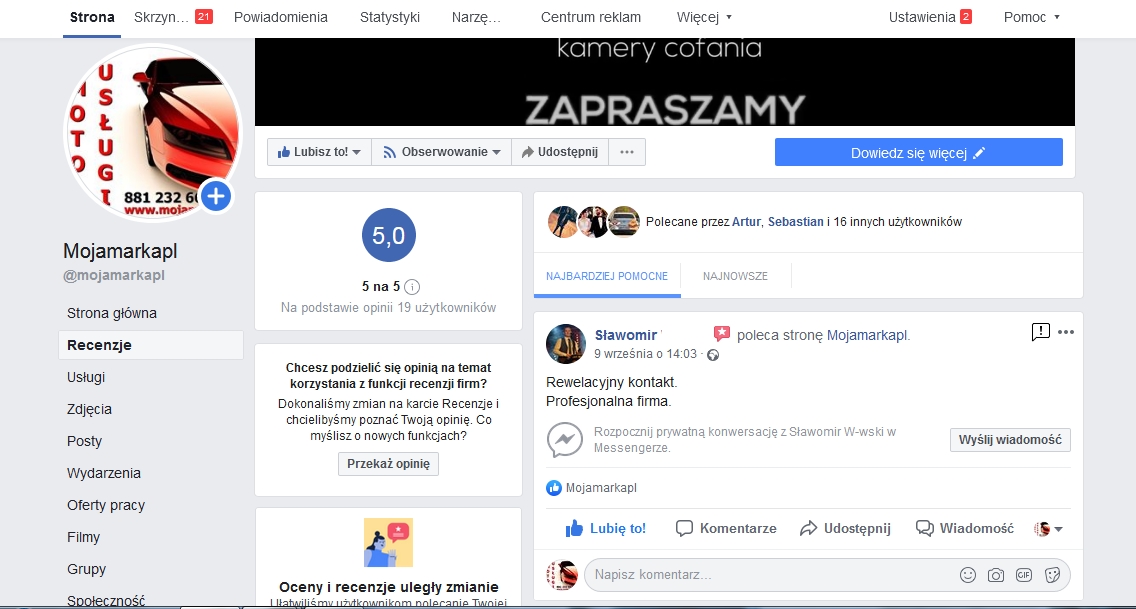Viewport: 1136px width, 609px height.
Task: Click the info icon next to 5 na 5
Action: (x=412, y=286)
